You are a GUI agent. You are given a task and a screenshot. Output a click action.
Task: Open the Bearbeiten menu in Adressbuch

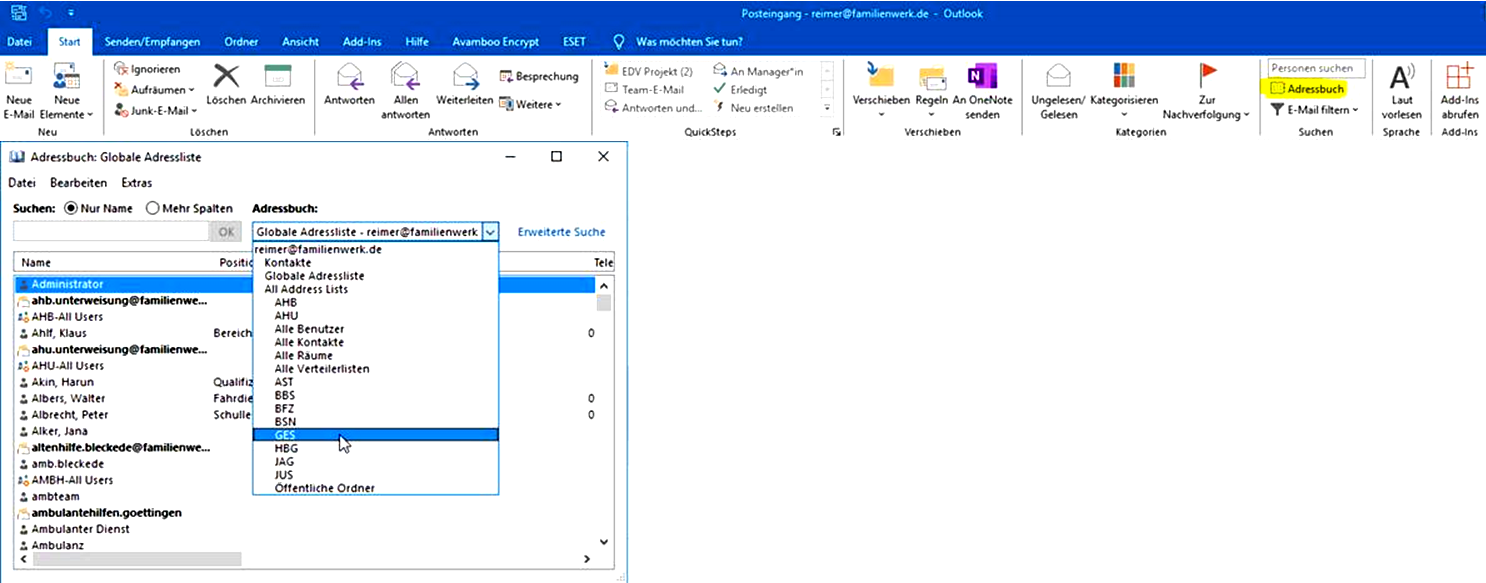pos(79,183)
